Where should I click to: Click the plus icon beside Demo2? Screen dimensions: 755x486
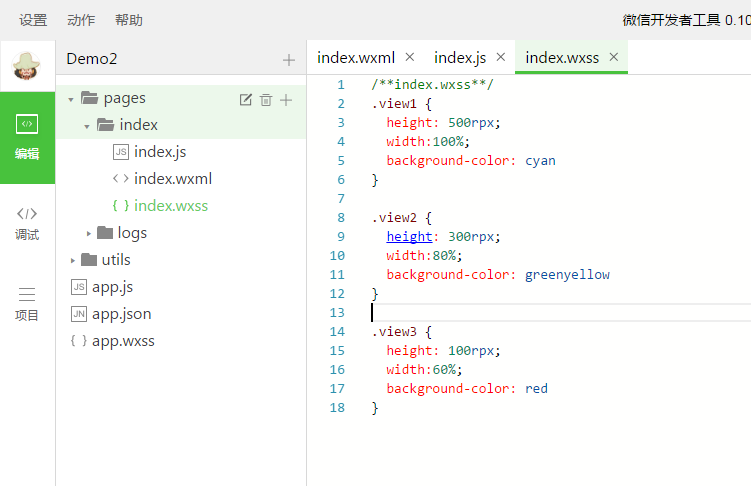coord(289,60)
